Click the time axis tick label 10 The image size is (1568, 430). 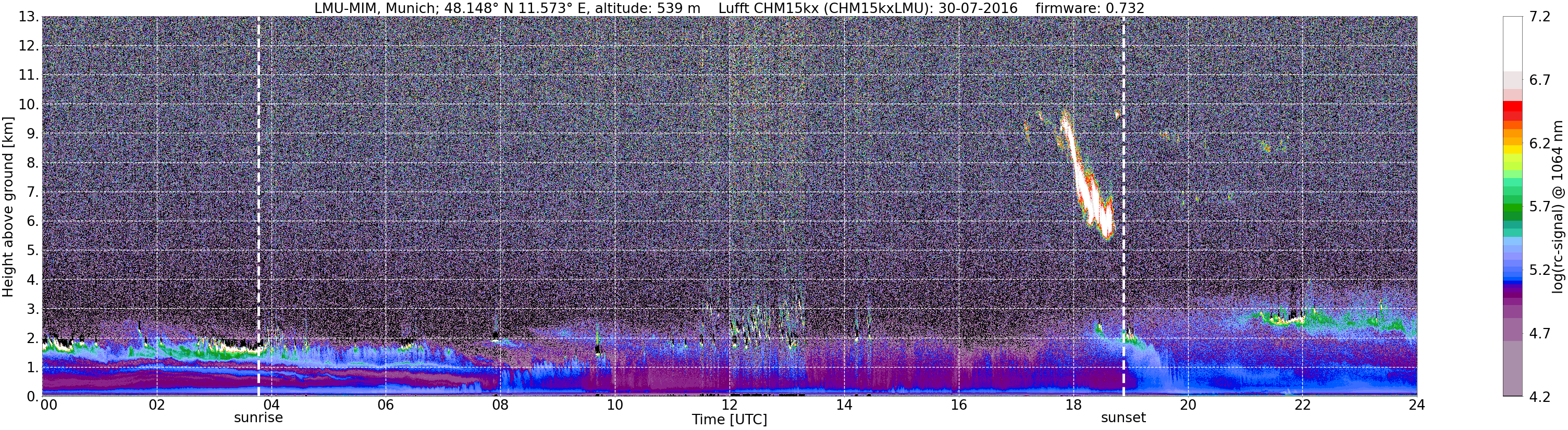(x=615, y=405)
